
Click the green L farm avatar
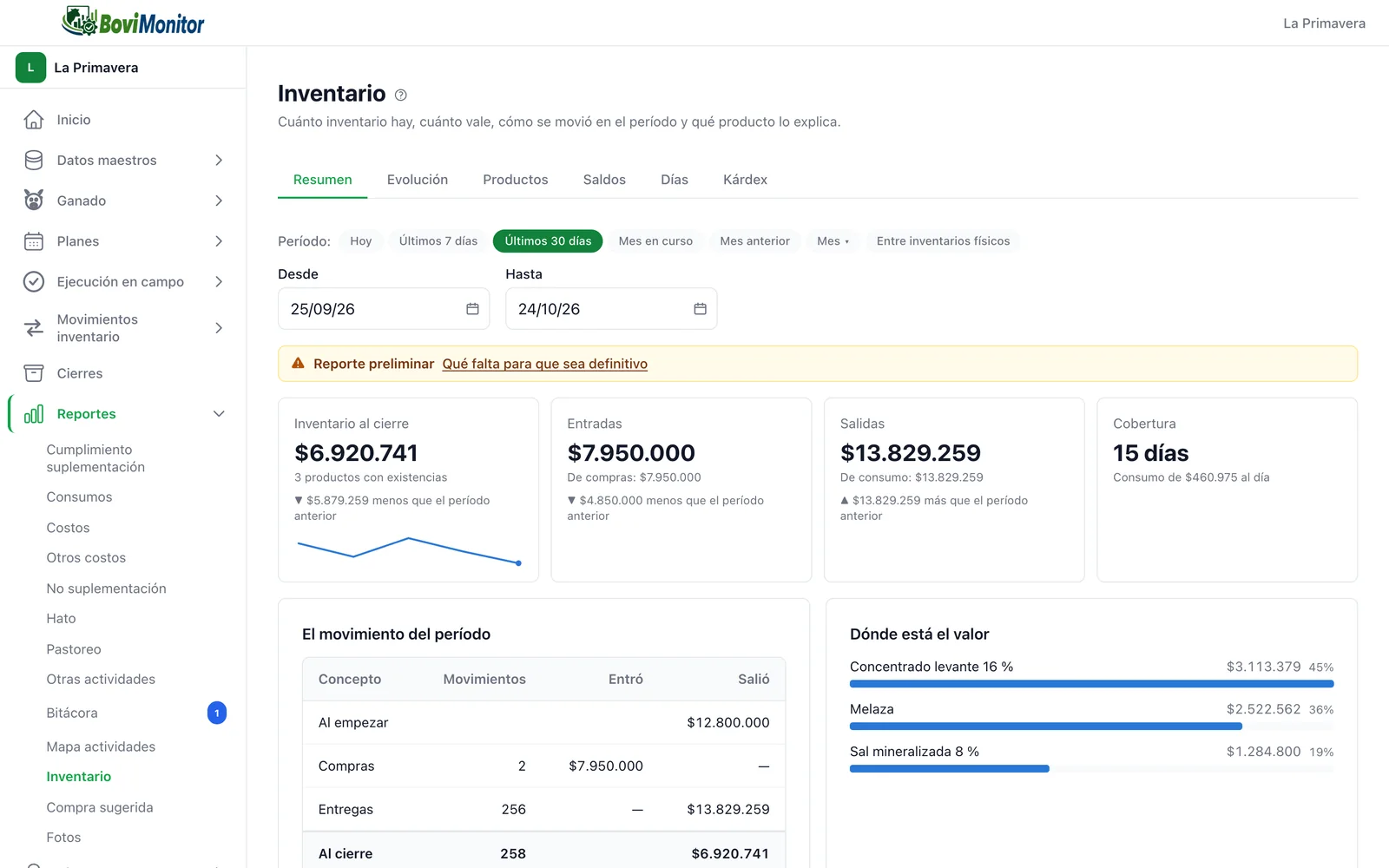(30, 68)
